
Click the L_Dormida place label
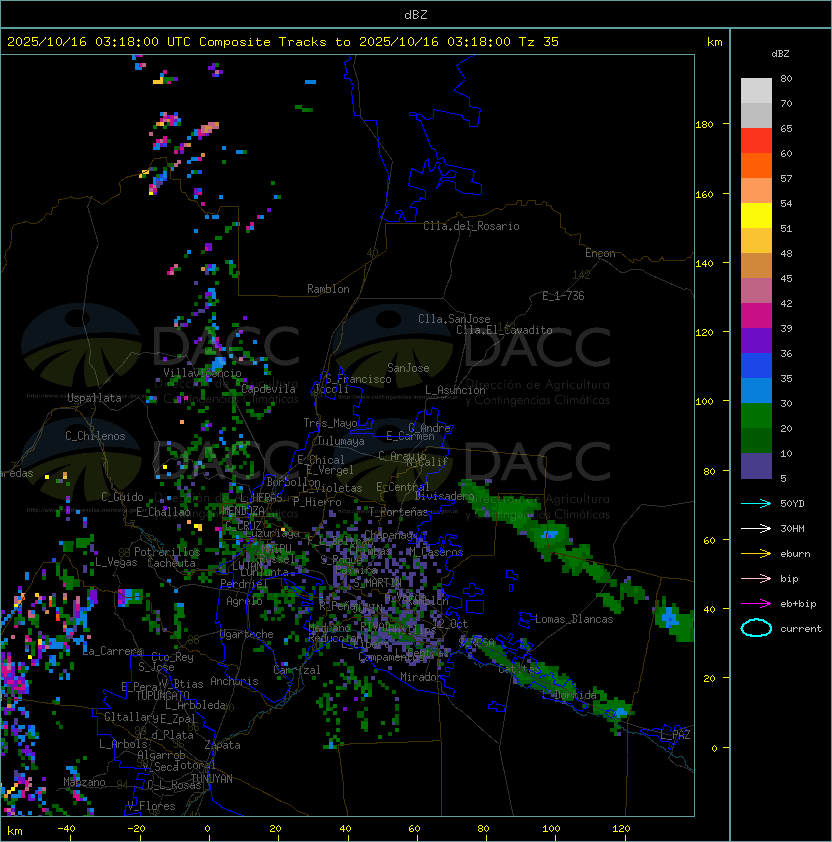pyautogui.click(x=569, y=695)
